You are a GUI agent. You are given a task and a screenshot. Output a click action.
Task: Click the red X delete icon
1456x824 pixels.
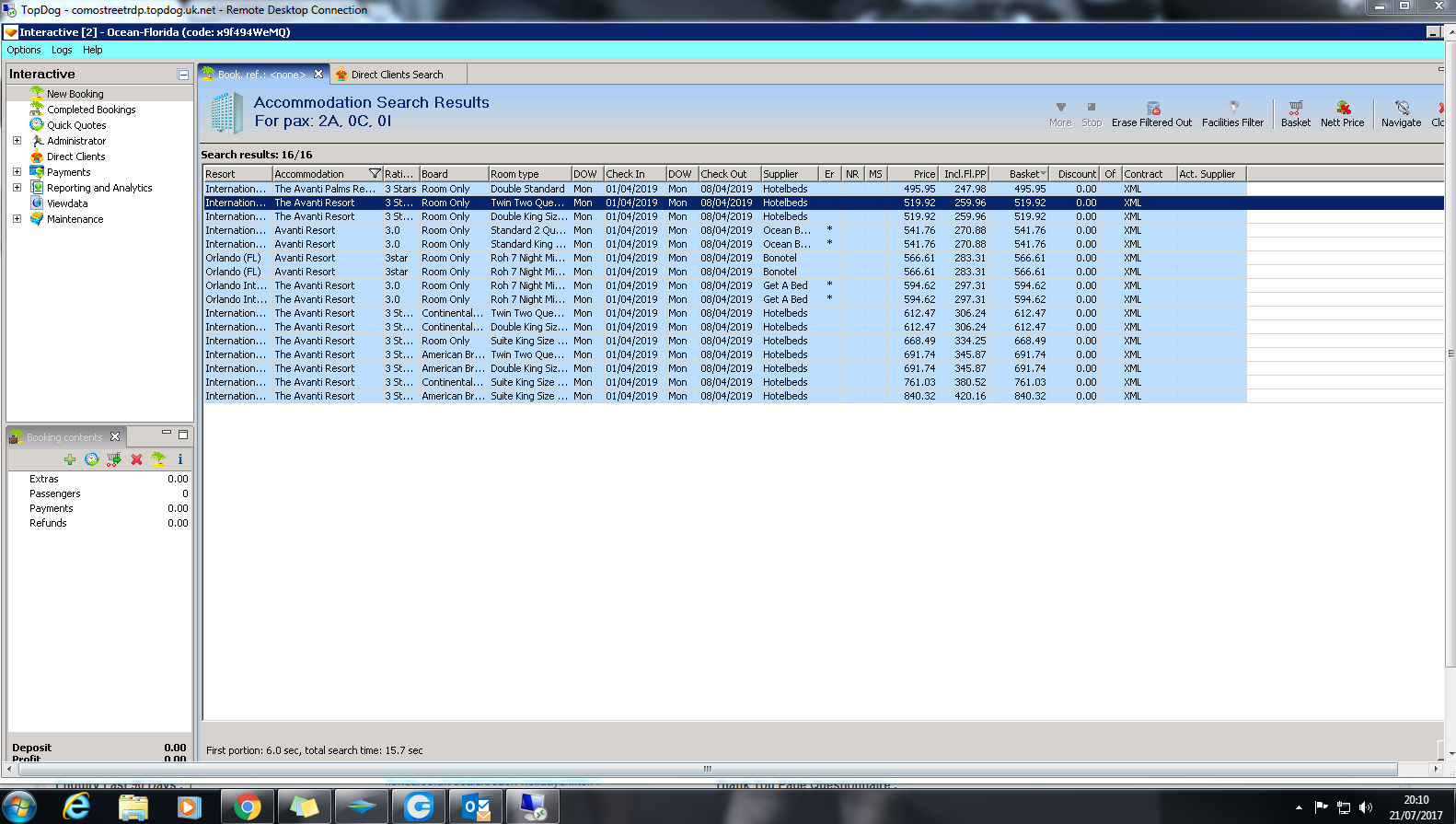[136, 459]
